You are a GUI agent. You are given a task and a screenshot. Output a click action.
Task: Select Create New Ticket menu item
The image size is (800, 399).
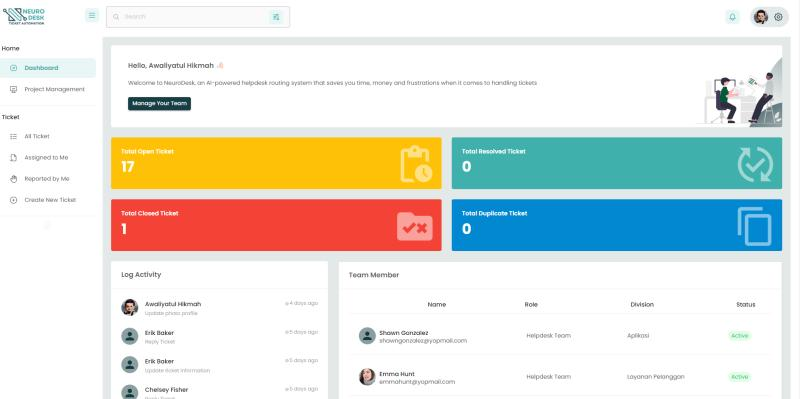click(x=48, y=200)
